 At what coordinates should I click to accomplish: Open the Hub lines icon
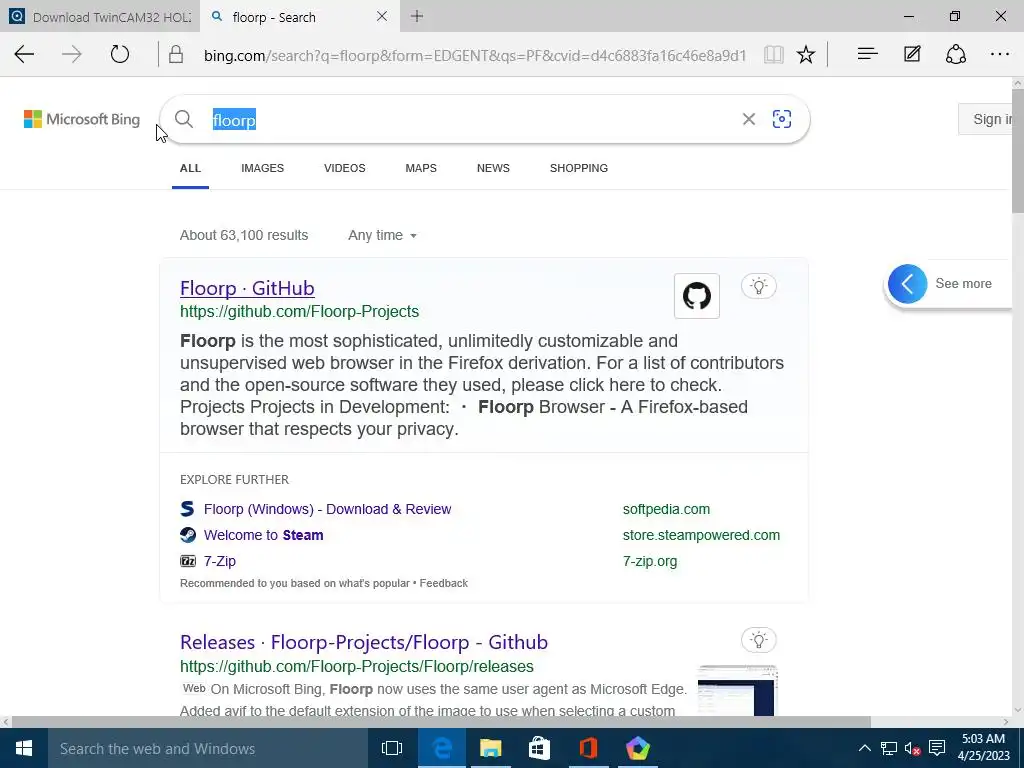(867, 54)
